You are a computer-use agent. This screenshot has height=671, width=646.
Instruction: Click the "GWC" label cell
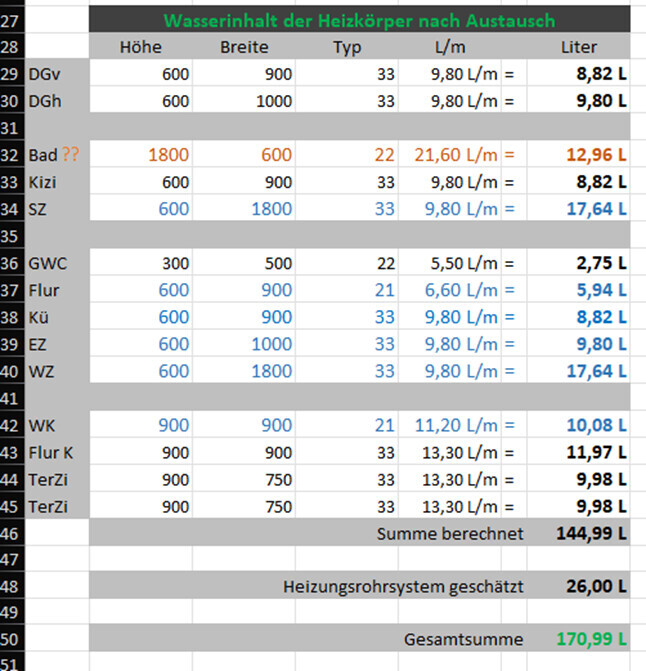click(x=47, y=263)
